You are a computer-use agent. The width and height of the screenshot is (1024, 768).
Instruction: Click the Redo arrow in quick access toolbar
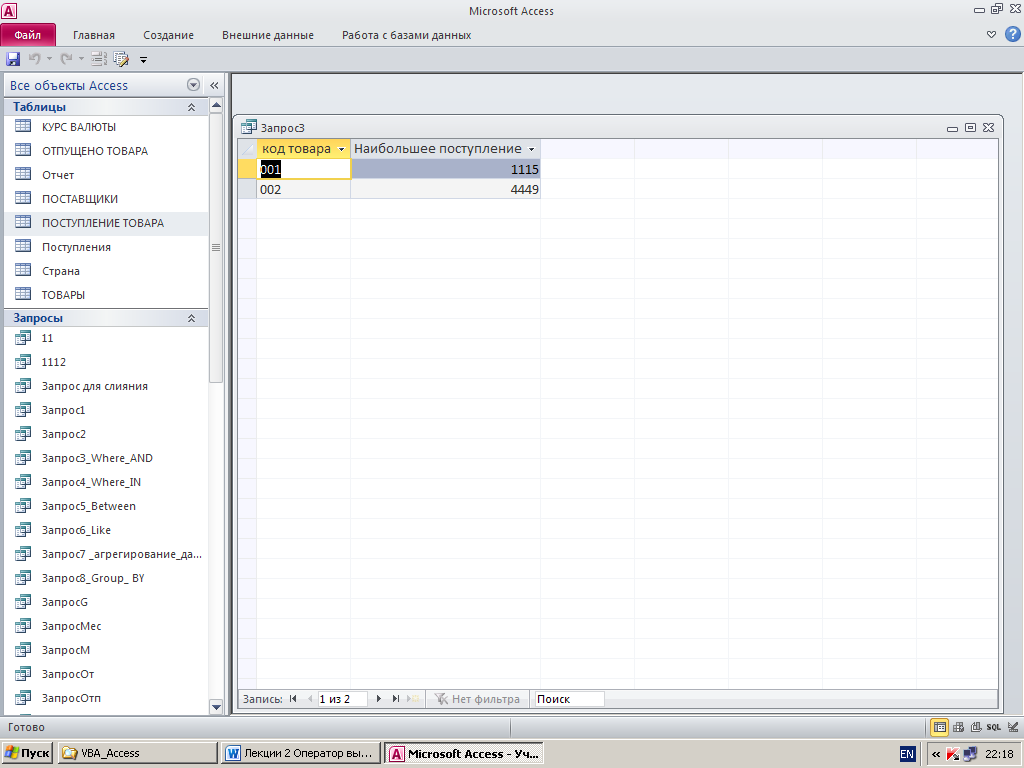(66, 59)
